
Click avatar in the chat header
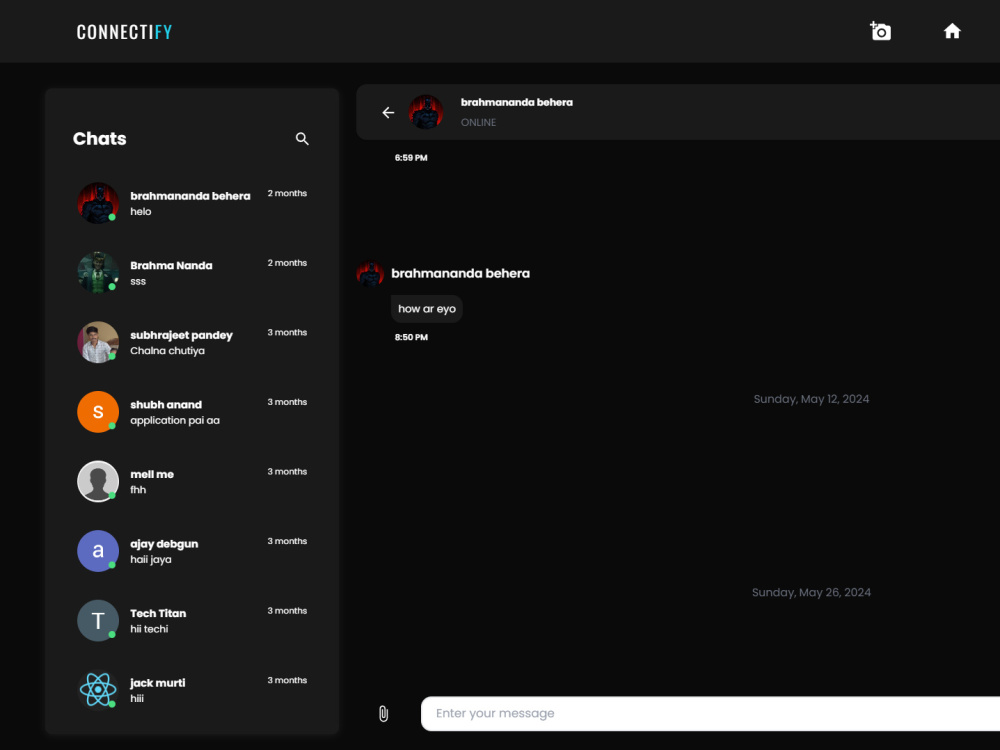click(x=425, y=112)
